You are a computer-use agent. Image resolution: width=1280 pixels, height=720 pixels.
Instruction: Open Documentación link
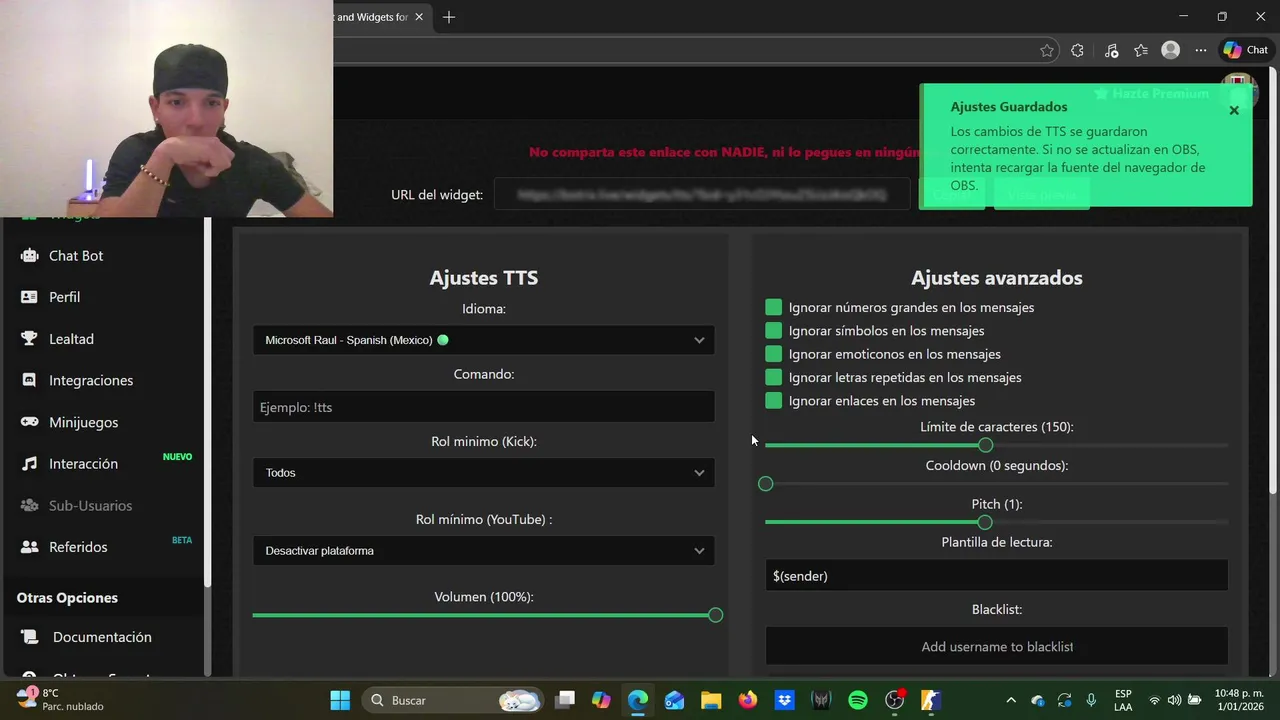coord(102,637)
